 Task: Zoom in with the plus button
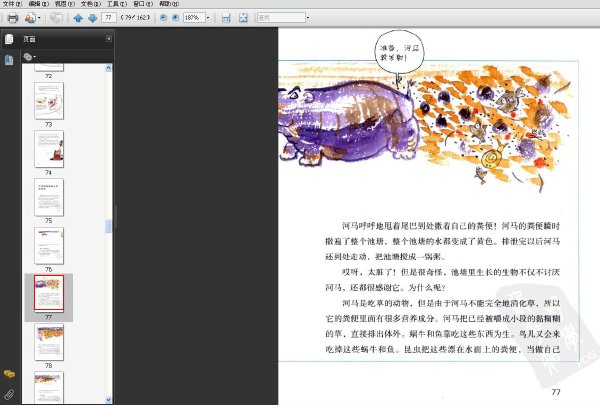(175, 18)
